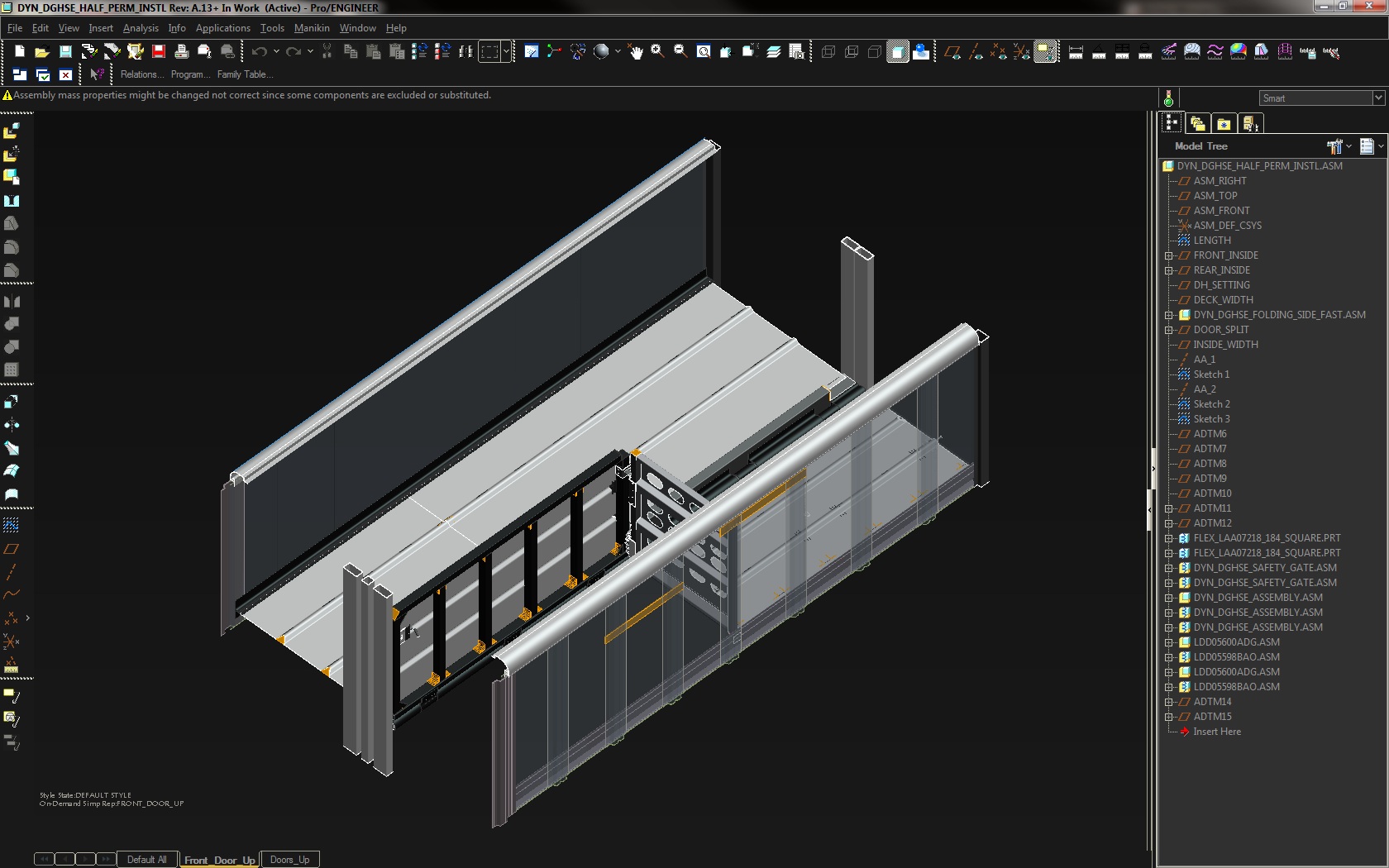1389x868 pixels.
Task: Print the model using the printer icon
Action: (181, 51)
